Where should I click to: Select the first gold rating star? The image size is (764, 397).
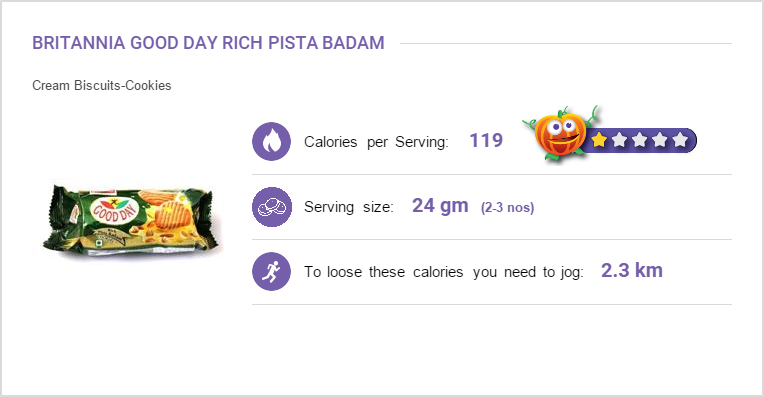tap(599, 140)
